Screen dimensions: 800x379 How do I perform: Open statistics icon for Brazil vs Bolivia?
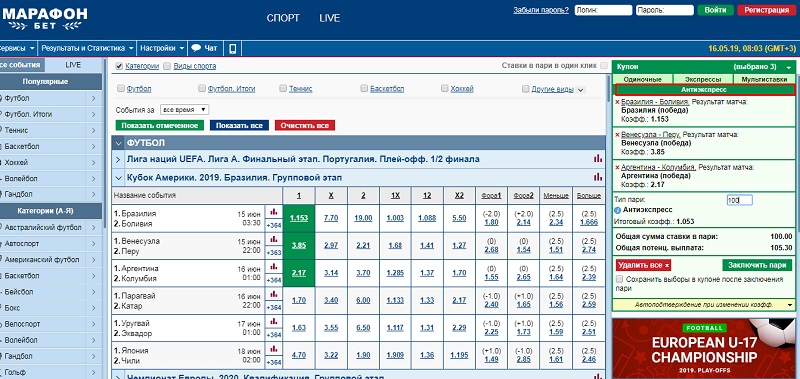tap(274, 211)
